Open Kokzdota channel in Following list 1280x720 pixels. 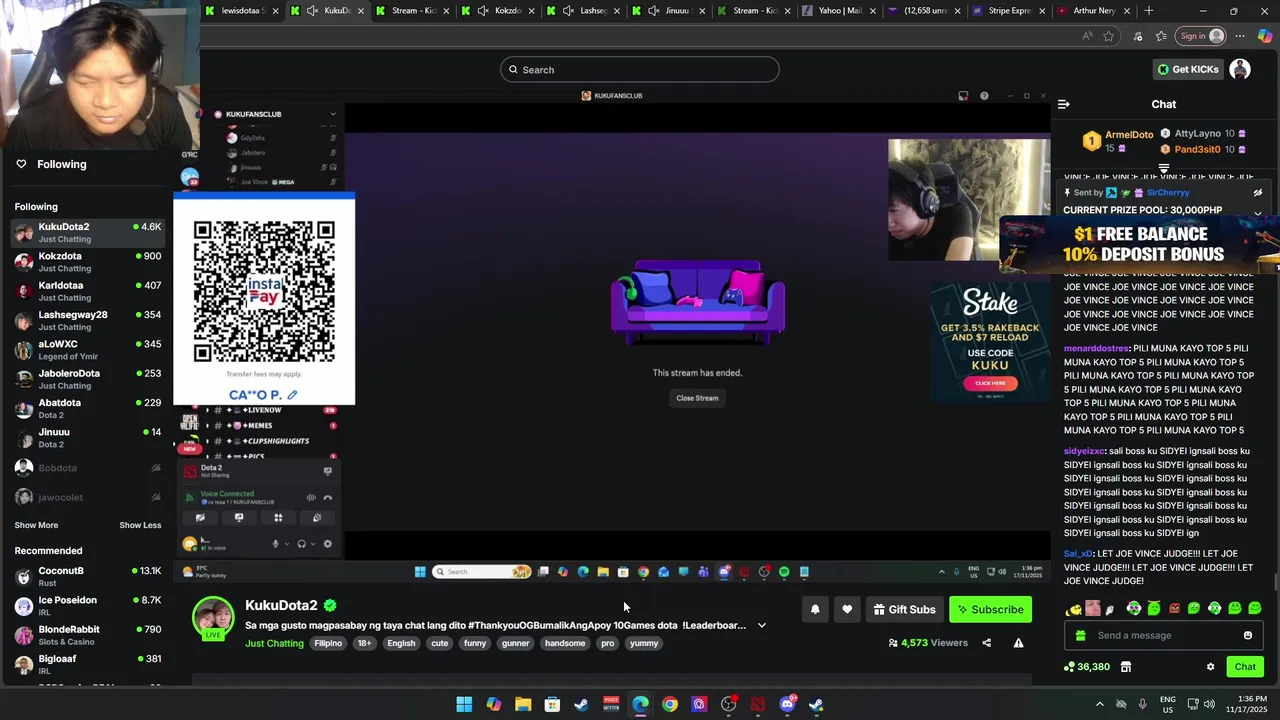[x=88, y=262]
